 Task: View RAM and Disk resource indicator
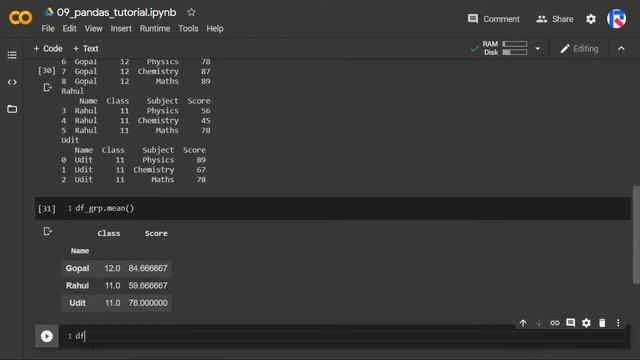point(504,48)
